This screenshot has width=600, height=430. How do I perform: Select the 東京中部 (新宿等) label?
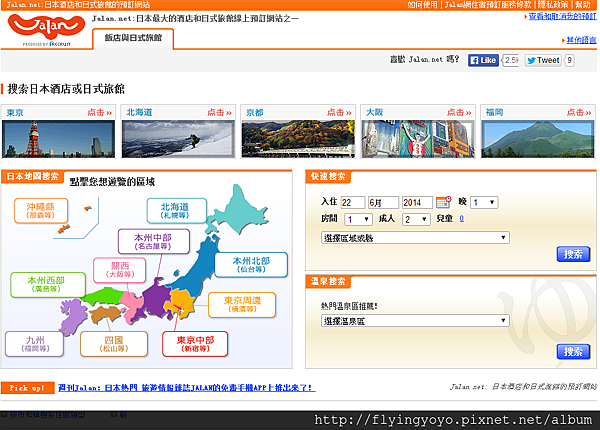[195, 344]
